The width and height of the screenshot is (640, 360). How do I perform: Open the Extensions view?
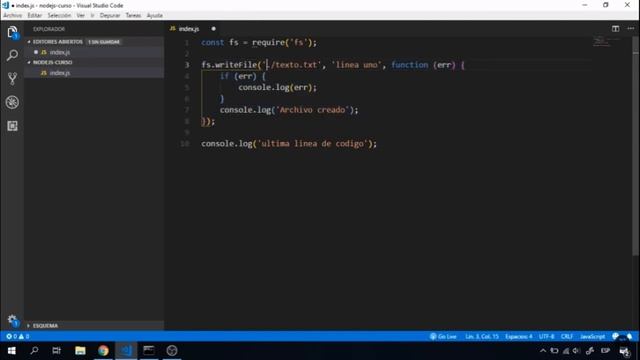pyautogui.click(x=12, y=126)
